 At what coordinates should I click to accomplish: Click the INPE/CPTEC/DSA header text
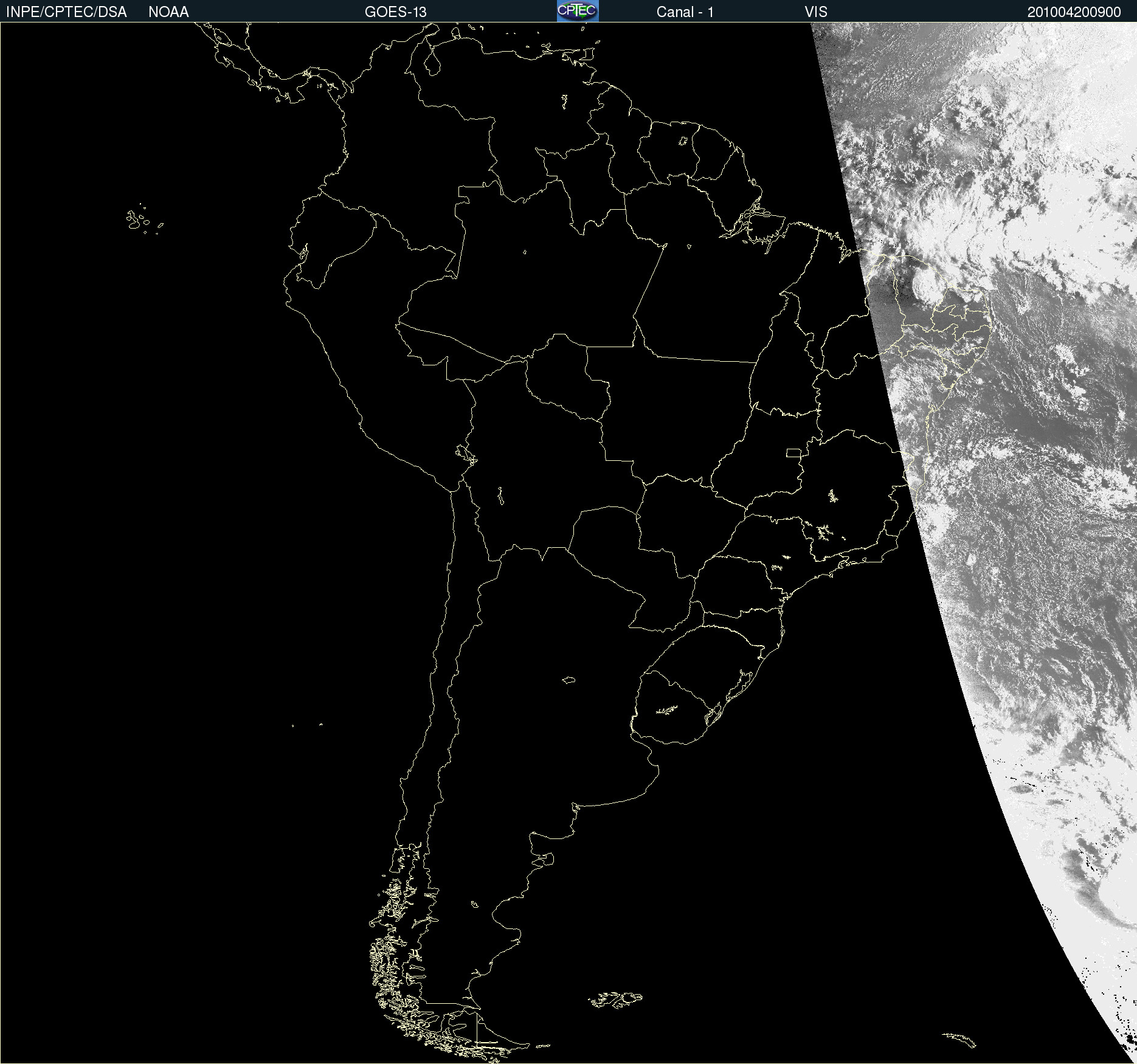[66, 12]
